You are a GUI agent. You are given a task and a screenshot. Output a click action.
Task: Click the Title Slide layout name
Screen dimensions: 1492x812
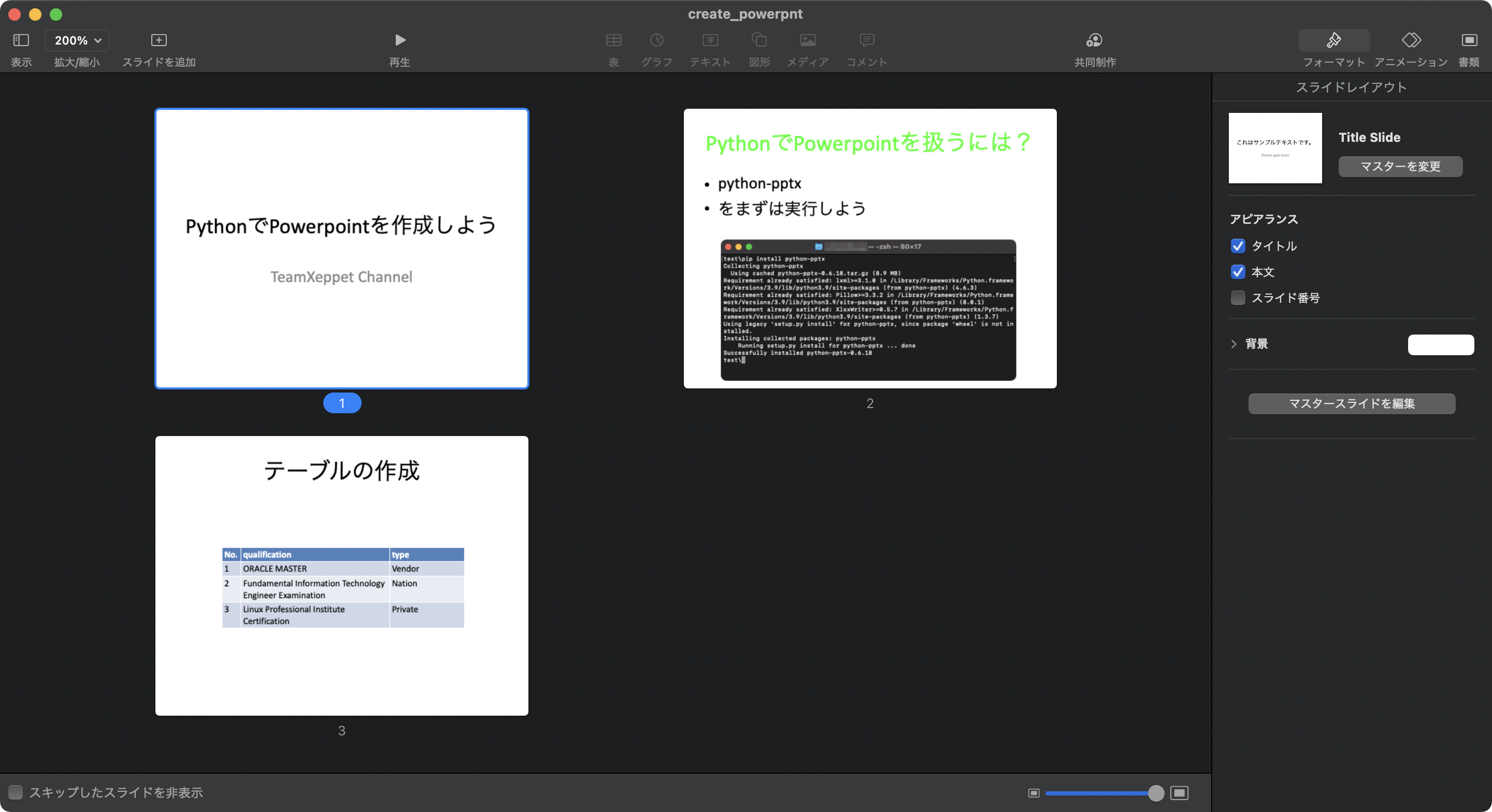[1369, 138]
